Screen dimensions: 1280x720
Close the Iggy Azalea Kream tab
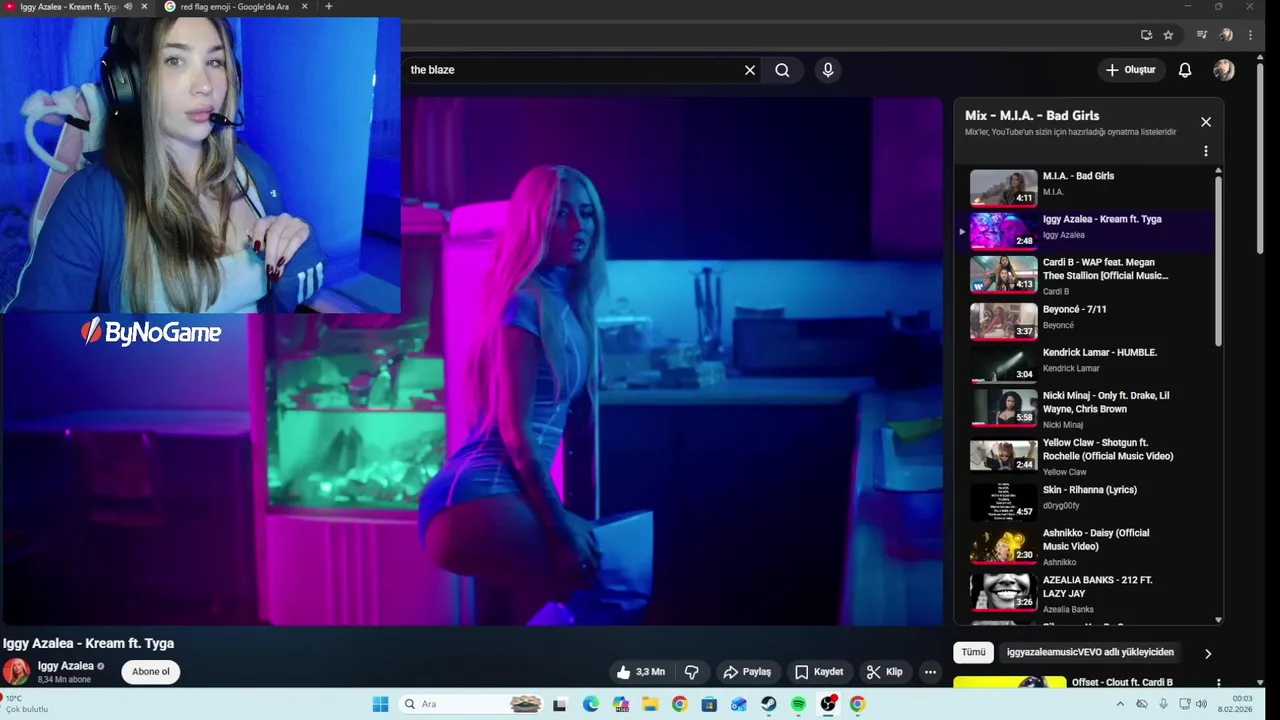144,7
